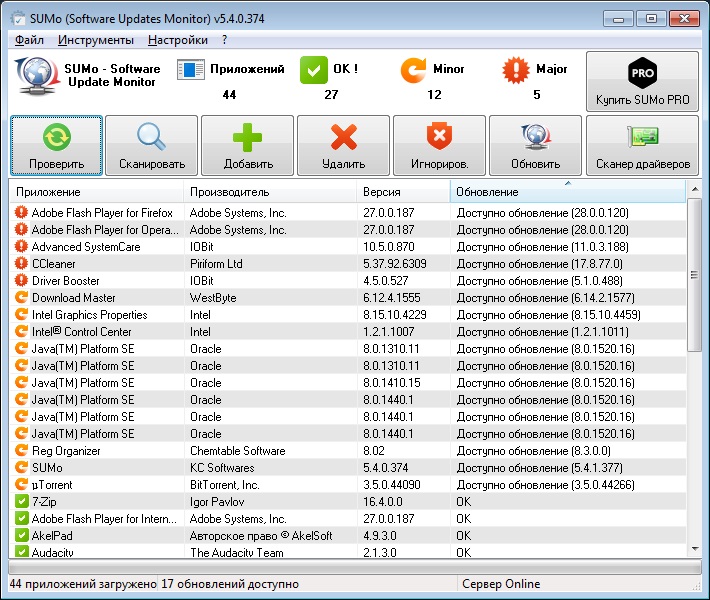Viewport: 710px width, 600px height.
Task: Select Chemtable Software cell
Action: point(237,451)
